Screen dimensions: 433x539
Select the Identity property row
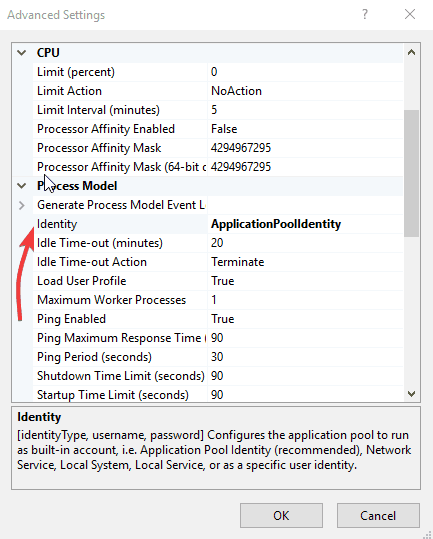tap(218, 224)
